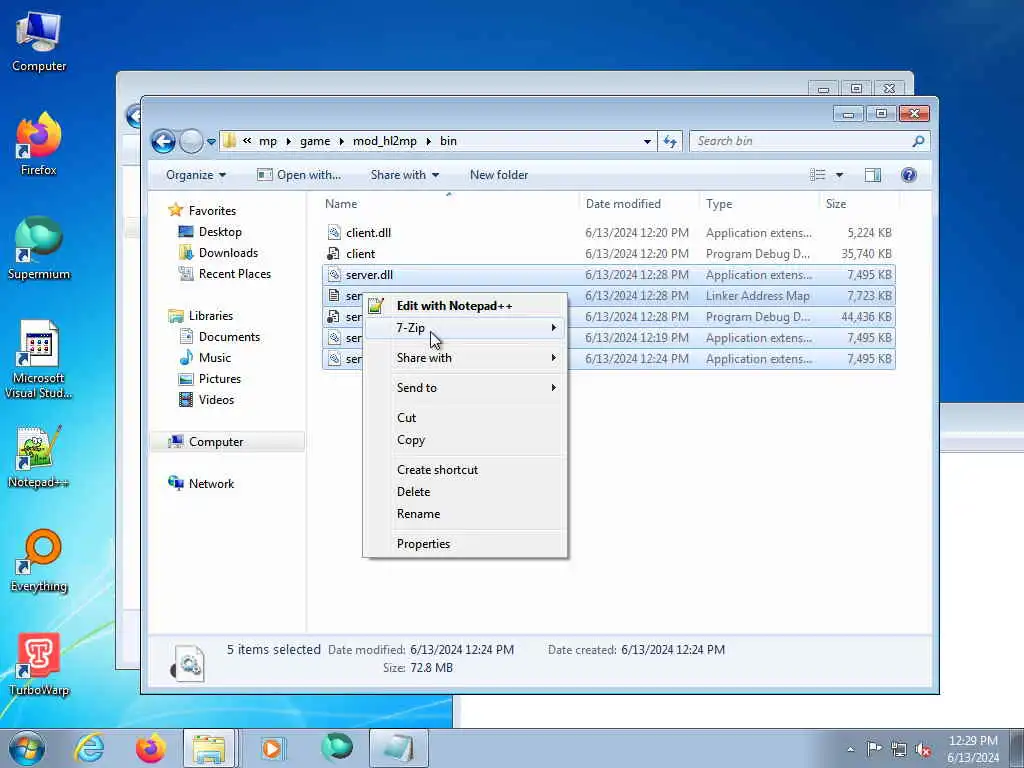
Task: Launch Firefox from the desktop shortcut
Action: [39, 144]
